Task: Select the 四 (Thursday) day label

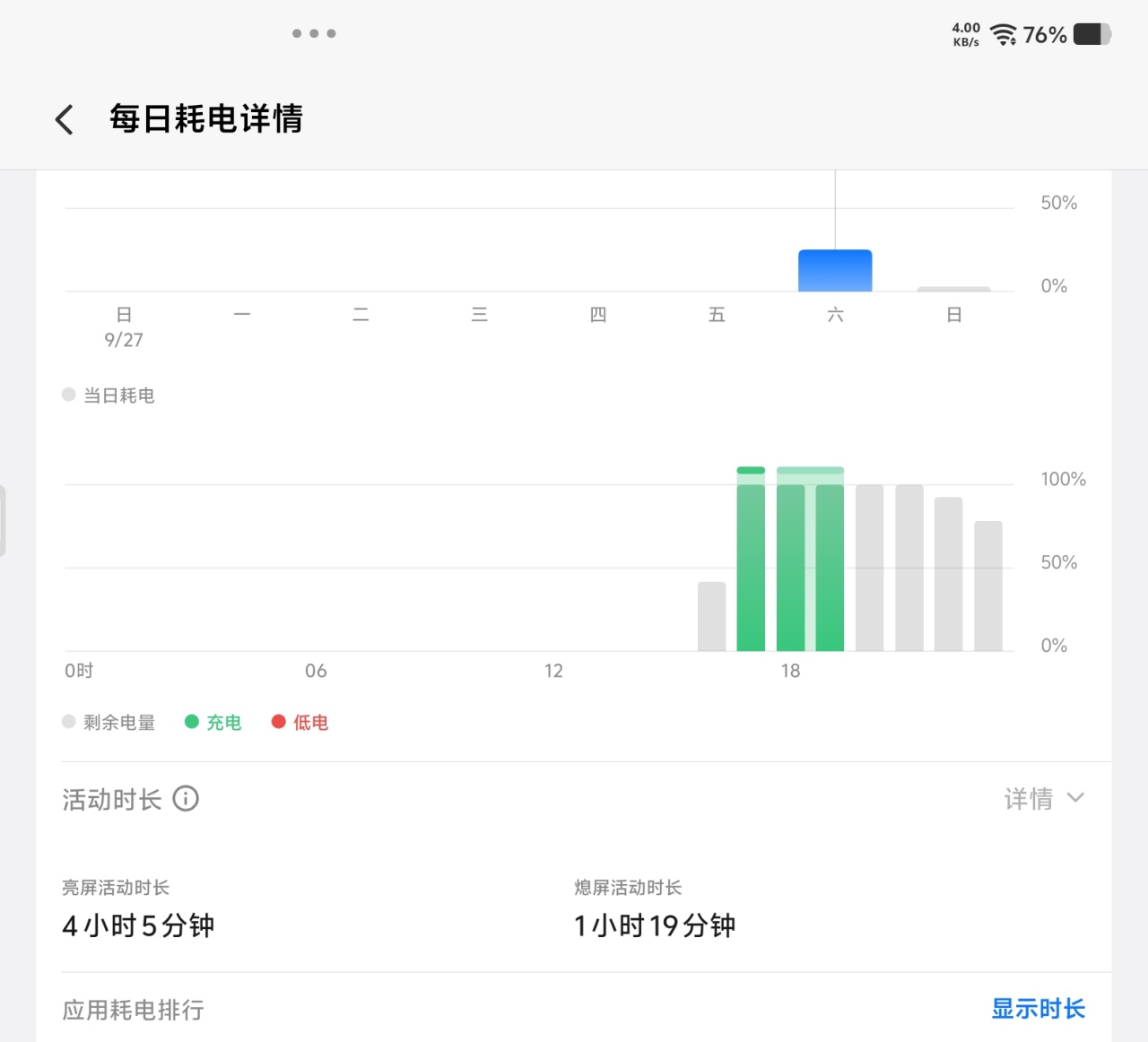Action: coord(598,315)
